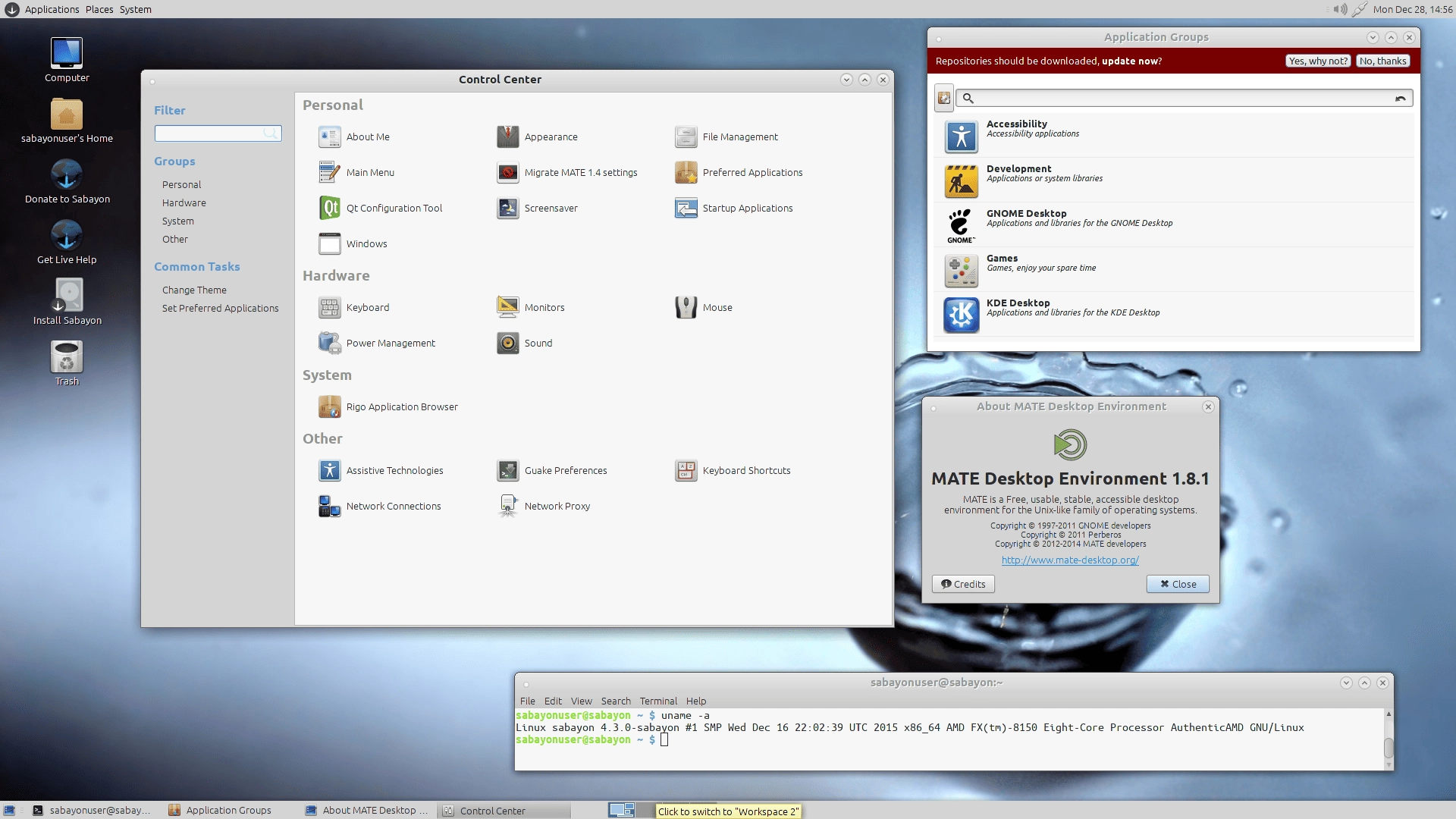Click the terminal vertical scrollbar

coord(1389,739)
